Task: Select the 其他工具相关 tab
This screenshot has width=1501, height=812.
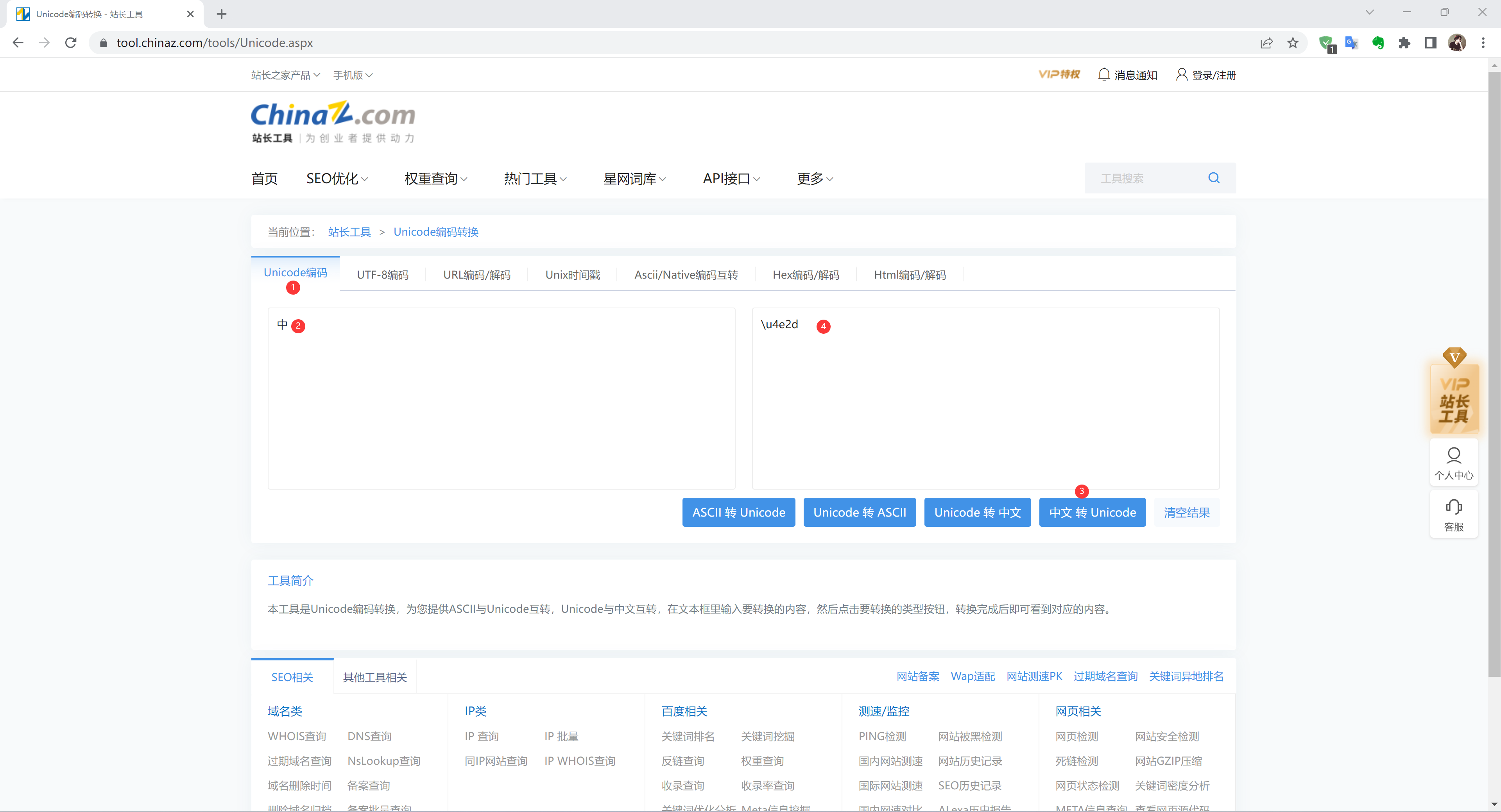Action: coord(375,677)
